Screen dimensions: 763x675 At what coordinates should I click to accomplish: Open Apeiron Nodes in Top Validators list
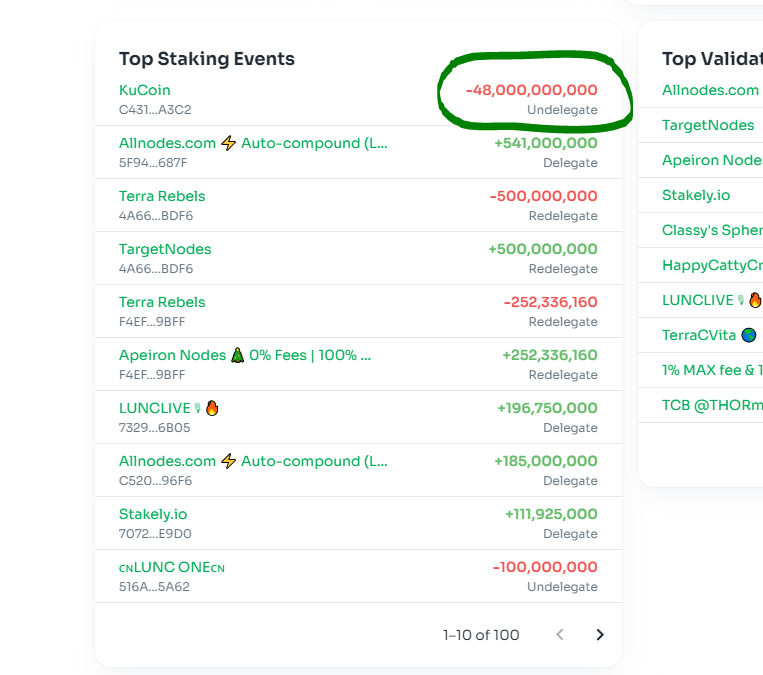coord(712,160)
